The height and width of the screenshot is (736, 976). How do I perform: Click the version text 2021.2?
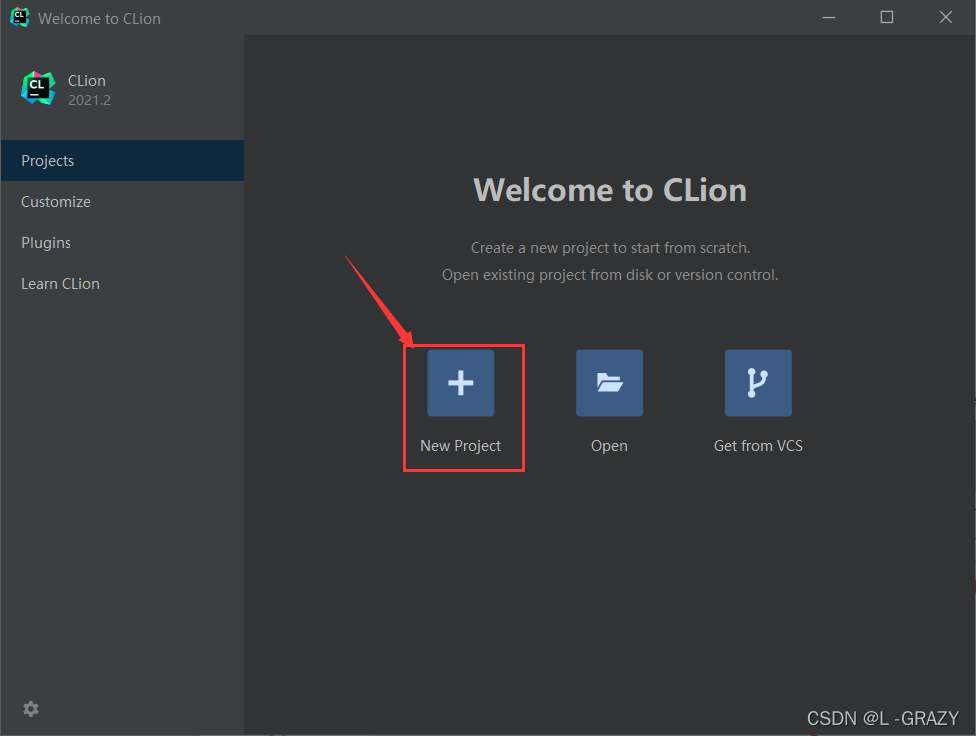[89, 100]
